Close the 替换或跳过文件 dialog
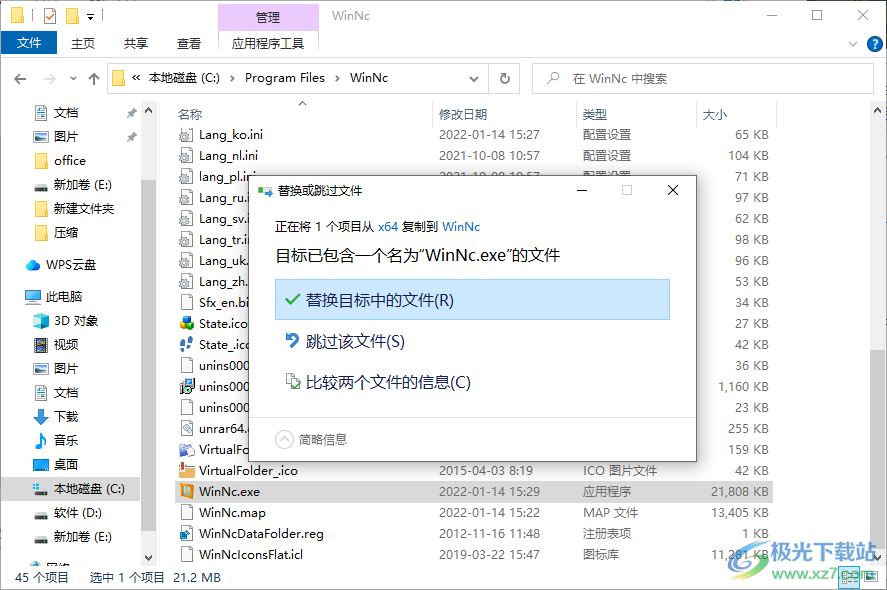The height and width of the screenshot is (590, 887). click(673, 190)
